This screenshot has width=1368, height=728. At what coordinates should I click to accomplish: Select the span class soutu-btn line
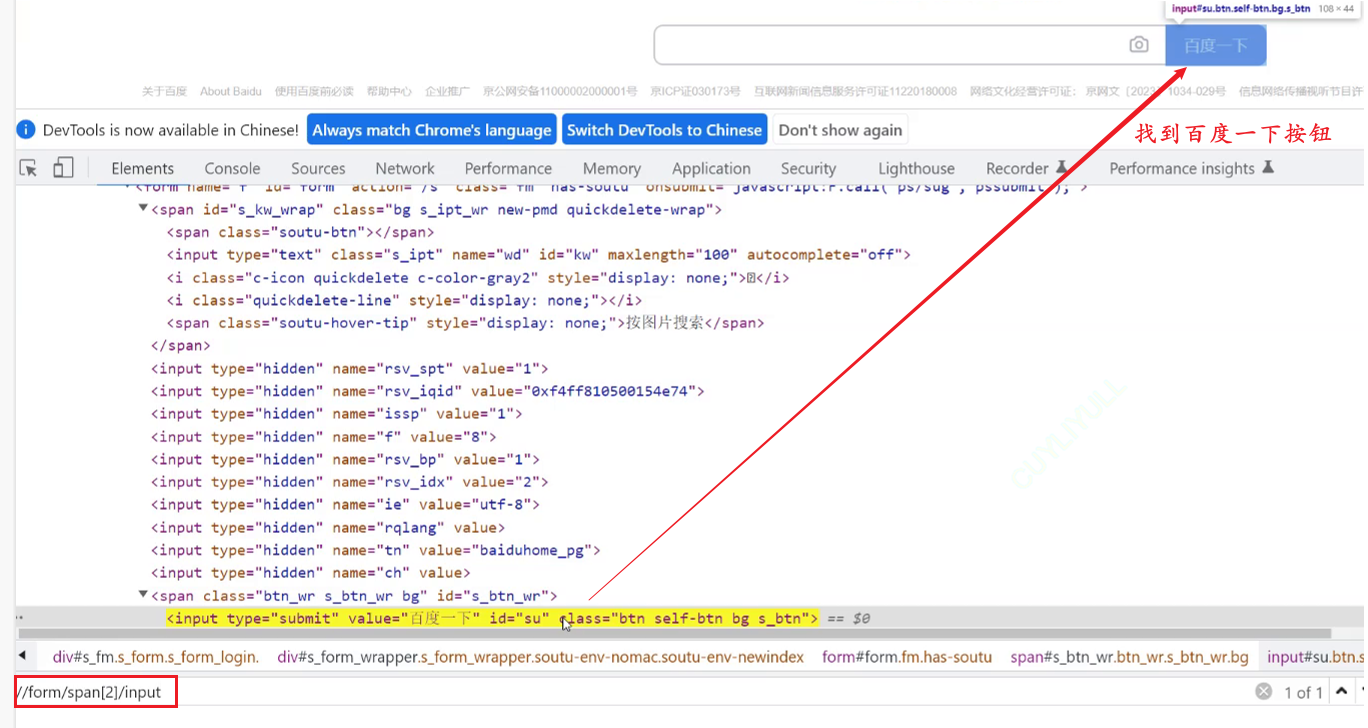(300, 232)
